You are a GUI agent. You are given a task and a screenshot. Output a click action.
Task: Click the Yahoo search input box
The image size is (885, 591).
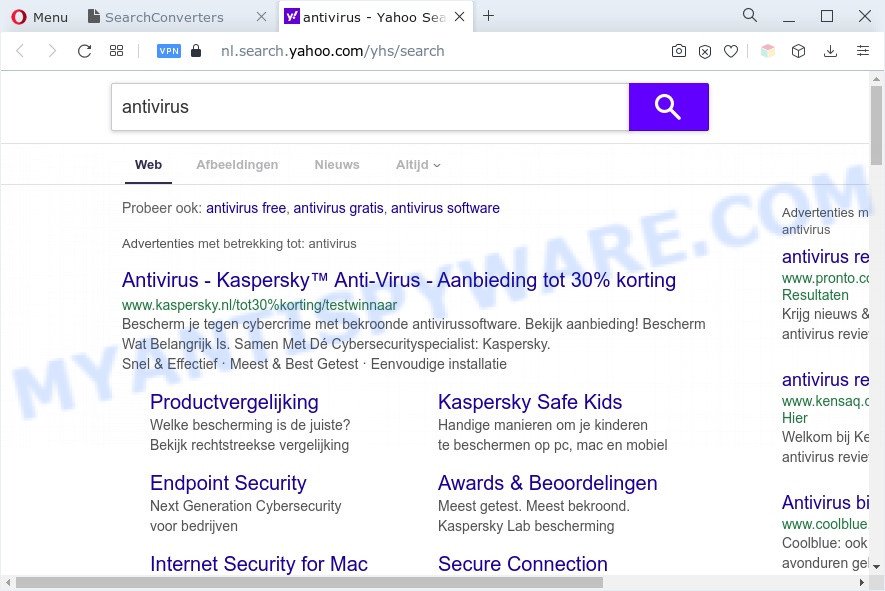click(370, 107)
